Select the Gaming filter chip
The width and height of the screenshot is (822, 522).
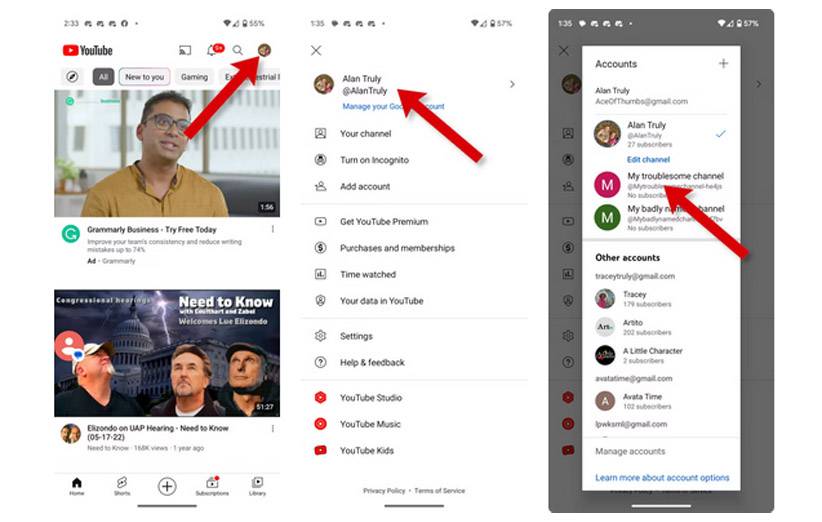194,77
